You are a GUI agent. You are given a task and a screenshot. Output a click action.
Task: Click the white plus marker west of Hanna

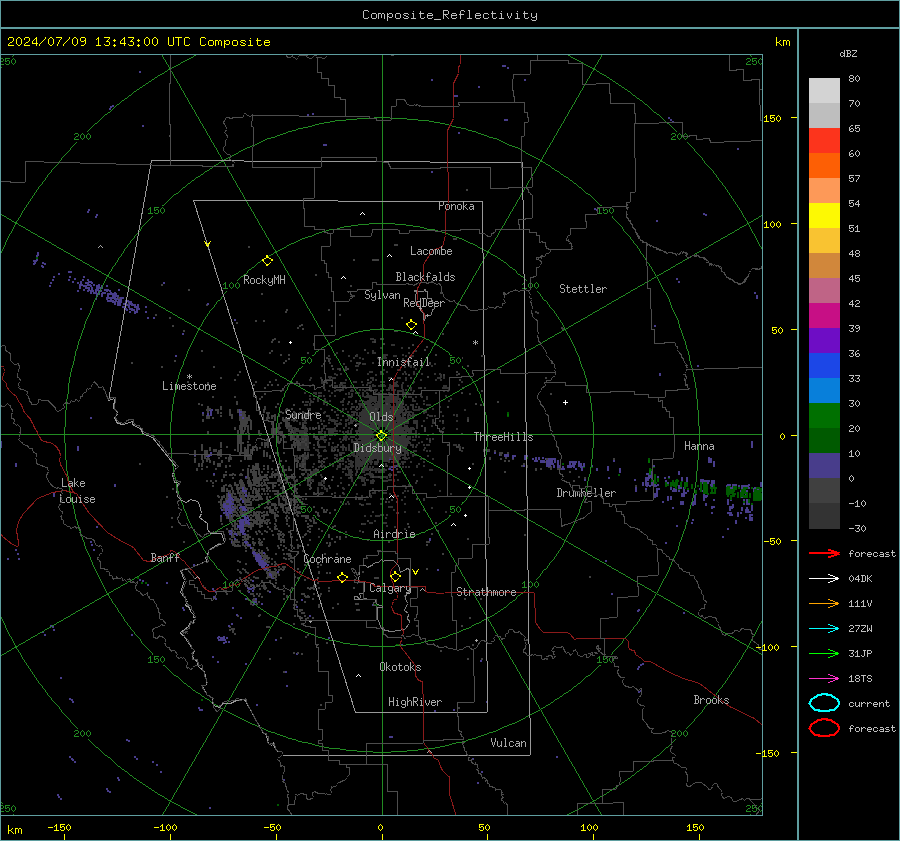565,402
